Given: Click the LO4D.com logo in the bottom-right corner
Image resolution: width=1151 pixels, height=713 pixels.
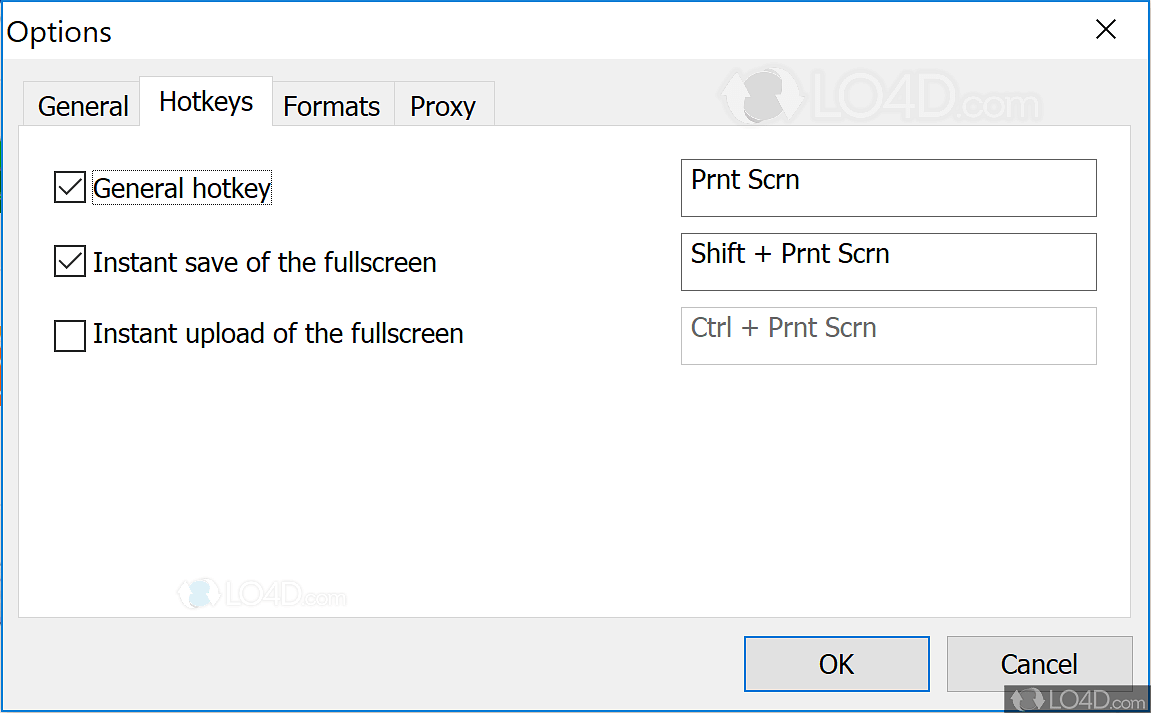Looking at the screenshot, I should (x=1076, y=697).
